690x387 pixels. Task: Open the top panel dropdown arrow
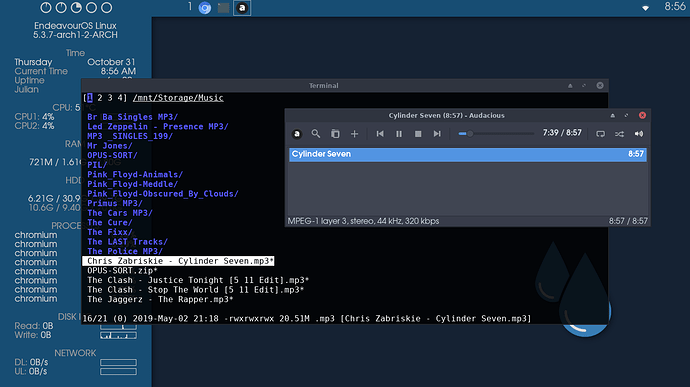coord(645,8)
